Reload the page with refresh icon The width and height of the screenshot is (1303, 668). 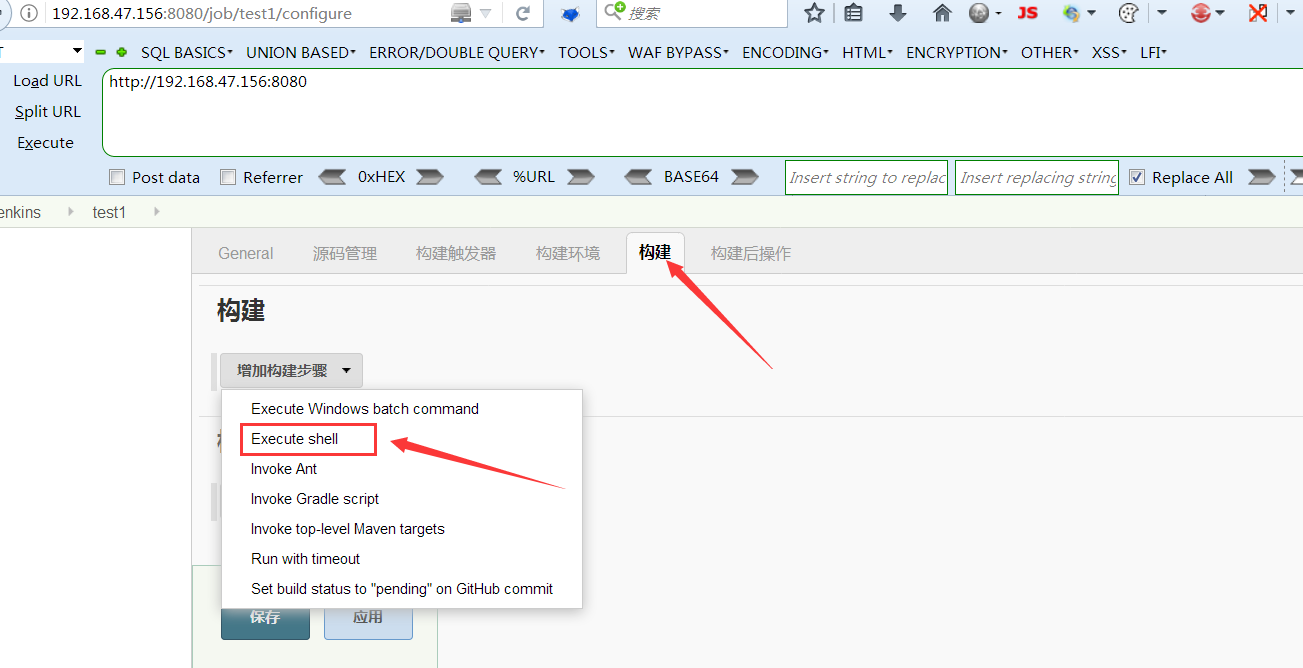(522, 14)
